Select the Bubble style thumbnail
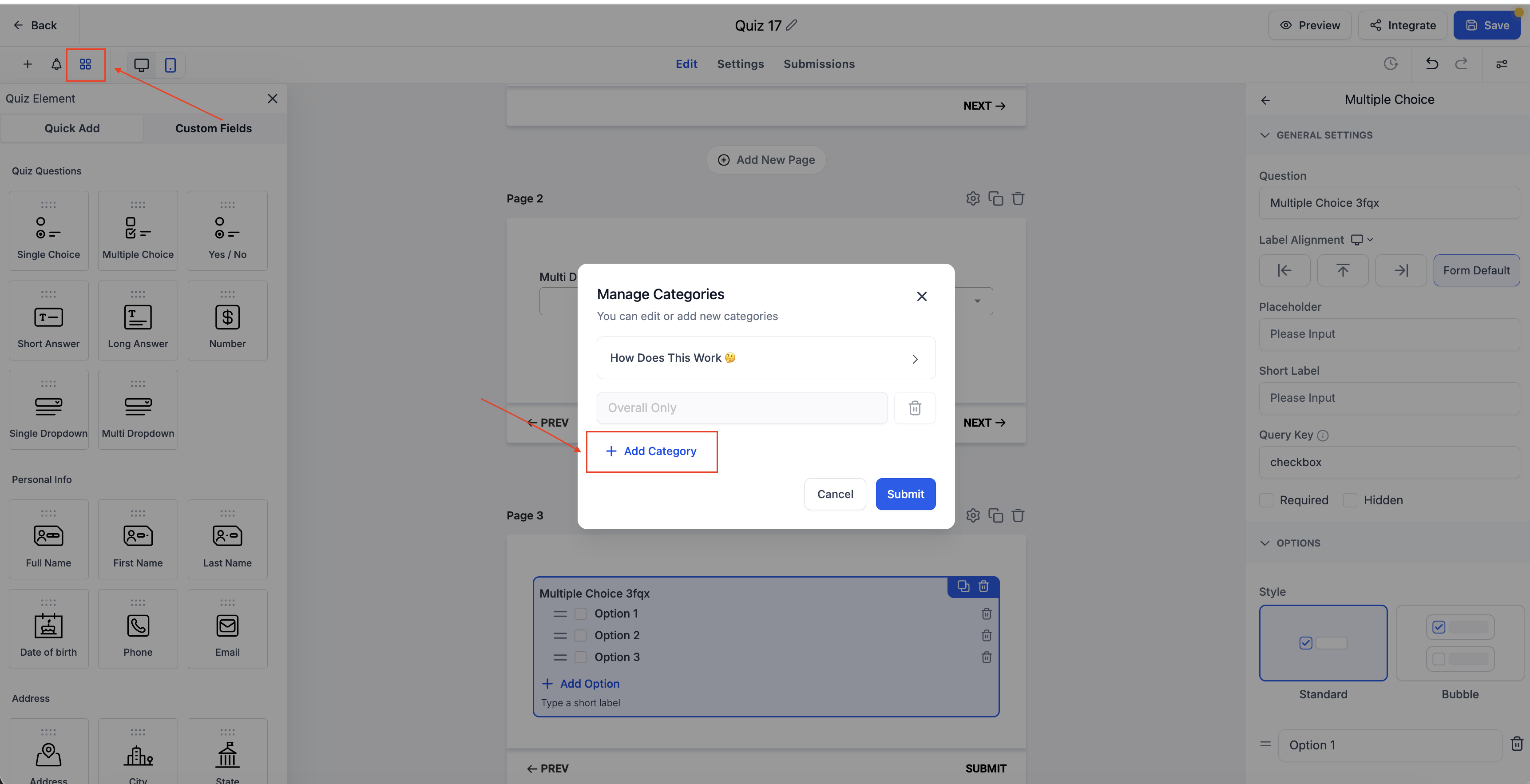Screen dimensions: 1530x784 pos(1459,643)
